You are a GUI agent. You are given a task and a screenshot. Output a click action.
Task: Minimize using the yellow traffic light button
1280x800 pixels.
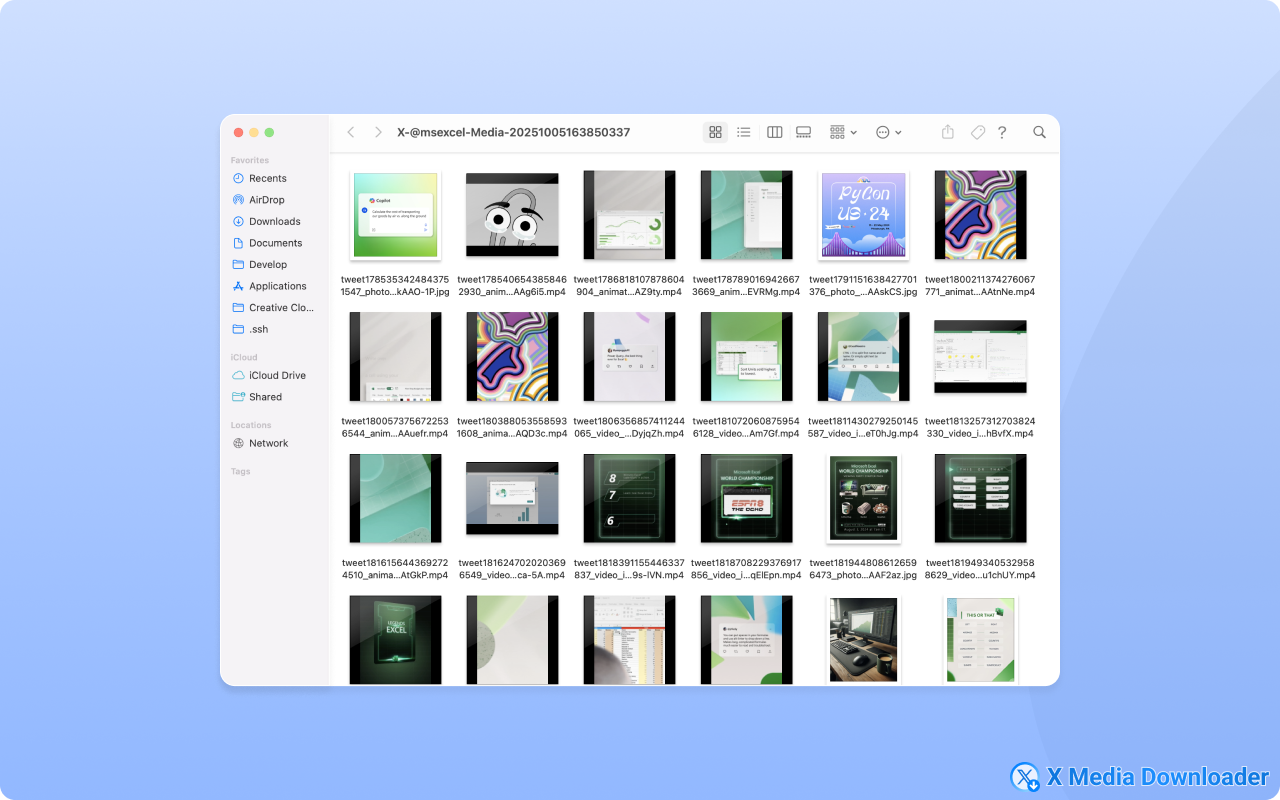[x=254, y=131]
